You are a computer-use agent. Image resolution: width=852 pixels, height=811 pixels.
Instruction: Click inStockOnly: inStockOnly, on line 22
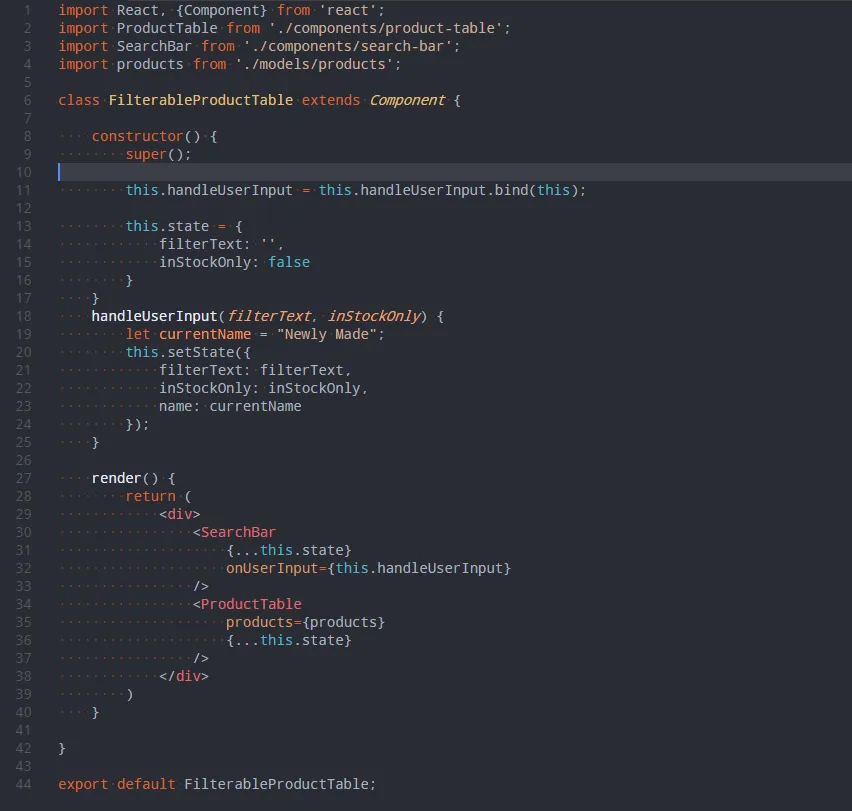coord(264,388)
